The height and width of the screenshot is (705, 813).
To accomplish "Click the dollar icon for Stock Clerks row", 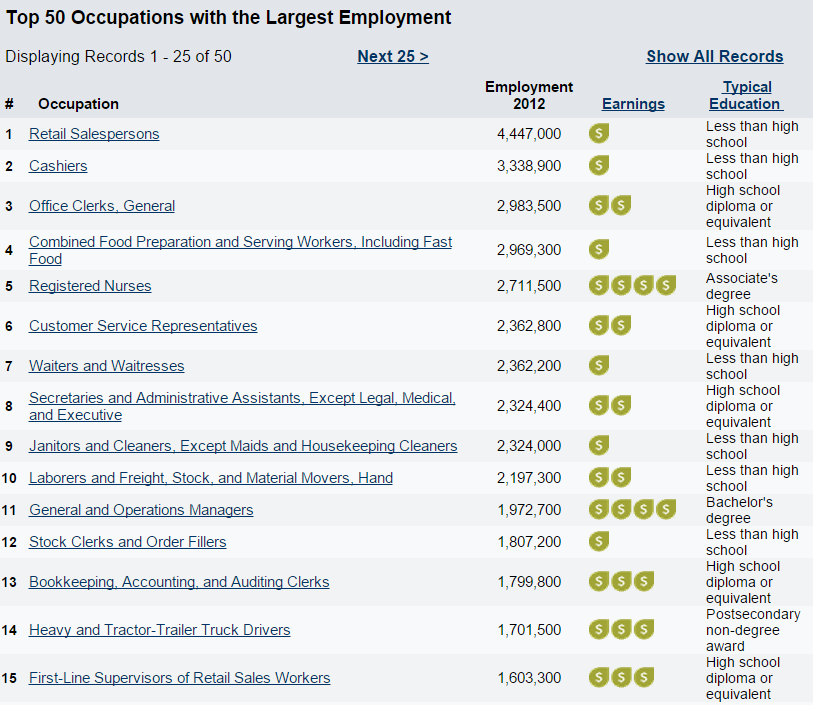I will pos(599,541).
